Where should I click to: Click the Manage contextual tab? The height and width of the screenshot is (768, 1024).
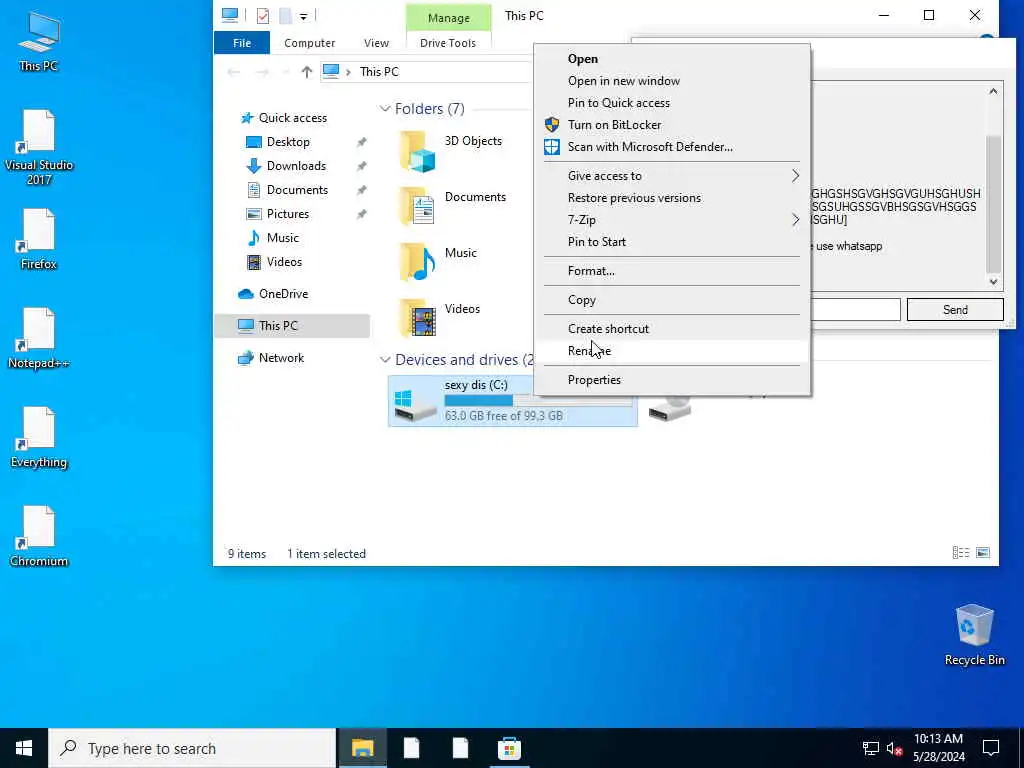pos(449,18)
